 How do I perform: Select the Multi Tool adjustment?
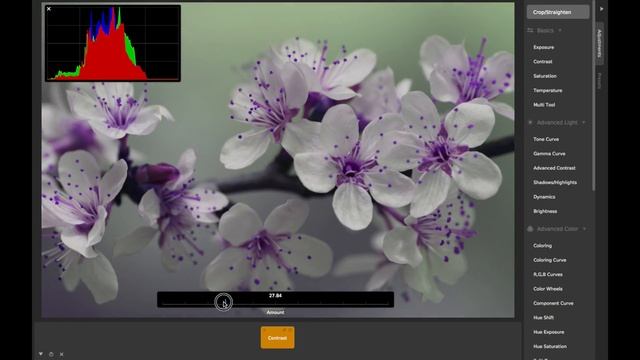(544, 105)
